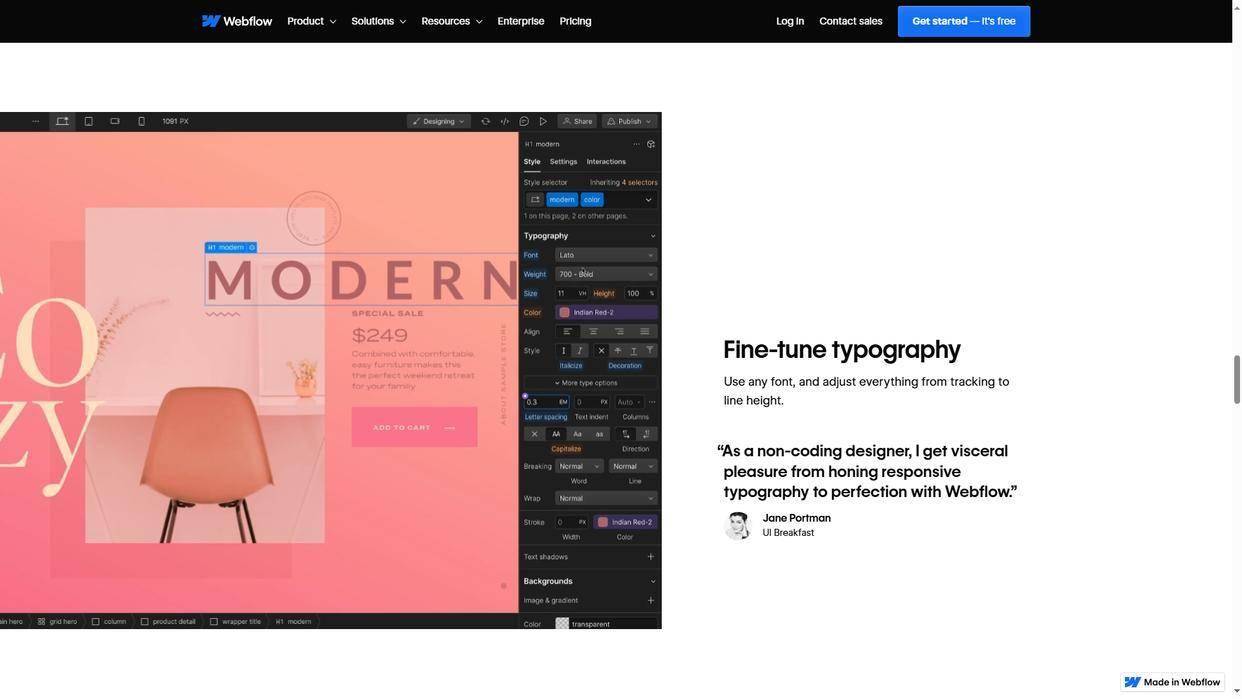
Task: Toggle italic text style
Action: tap(579, 351)
